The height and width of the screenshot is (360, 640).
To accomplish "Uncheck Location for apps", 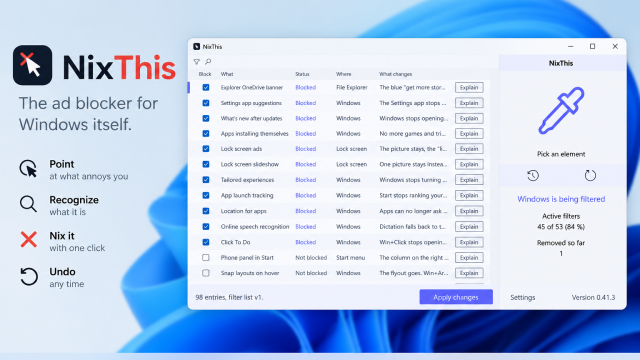I will pyautogui.click(x=206, y=211).
